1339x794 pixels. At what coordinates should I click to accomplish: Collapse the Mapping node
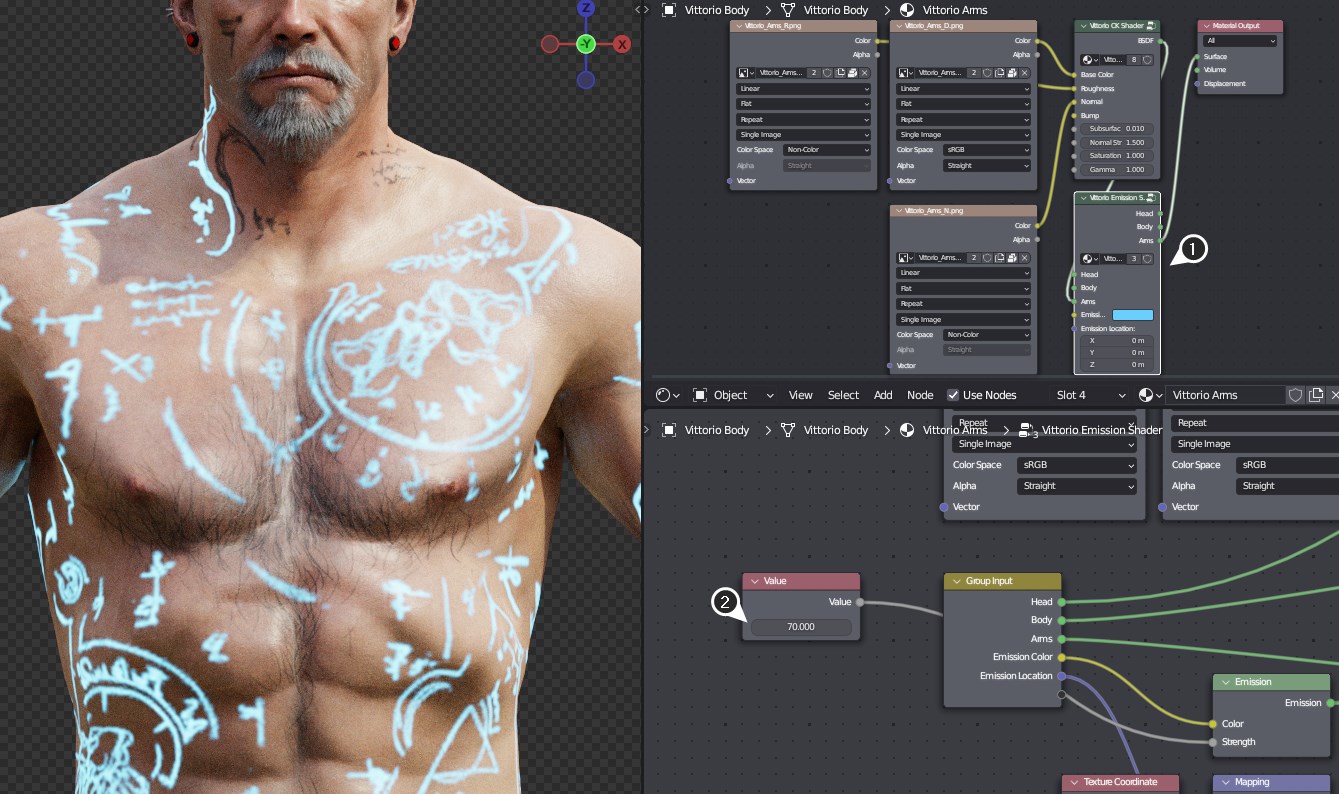click(x=1225, y=782)
